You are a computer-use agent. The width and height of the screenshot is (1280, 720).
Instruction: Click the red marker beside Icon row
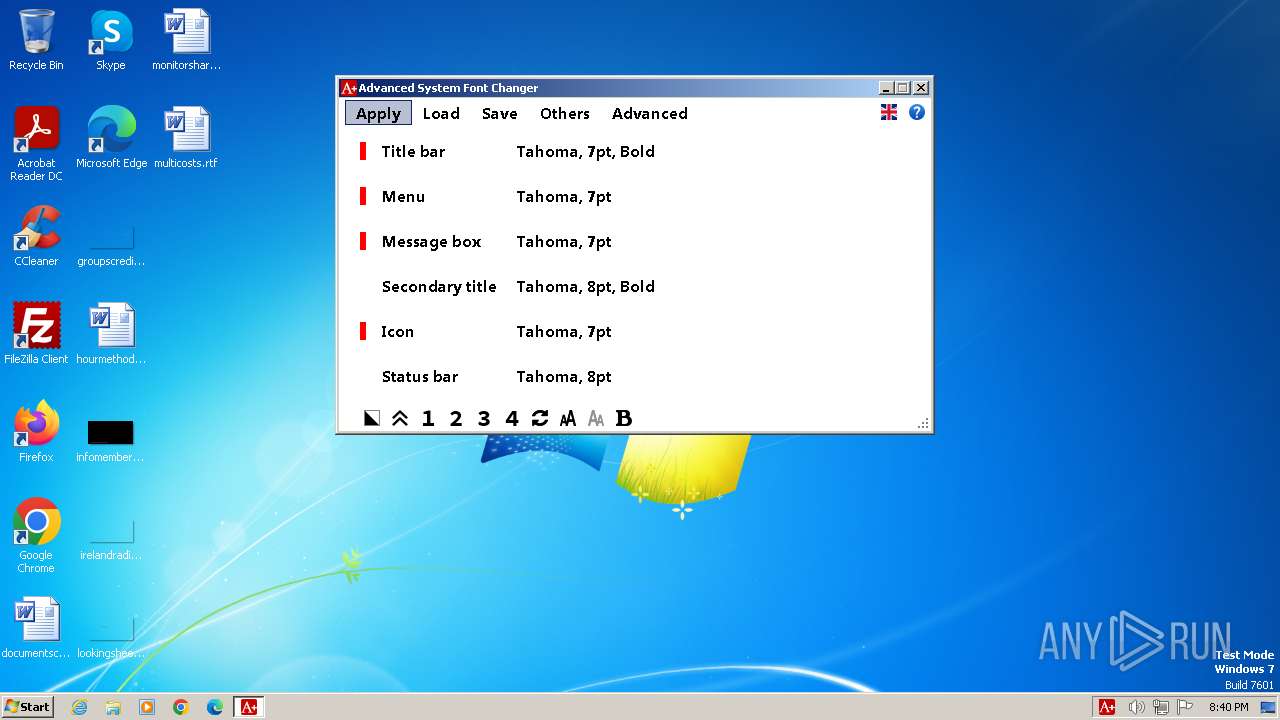(x=363, y=332)
